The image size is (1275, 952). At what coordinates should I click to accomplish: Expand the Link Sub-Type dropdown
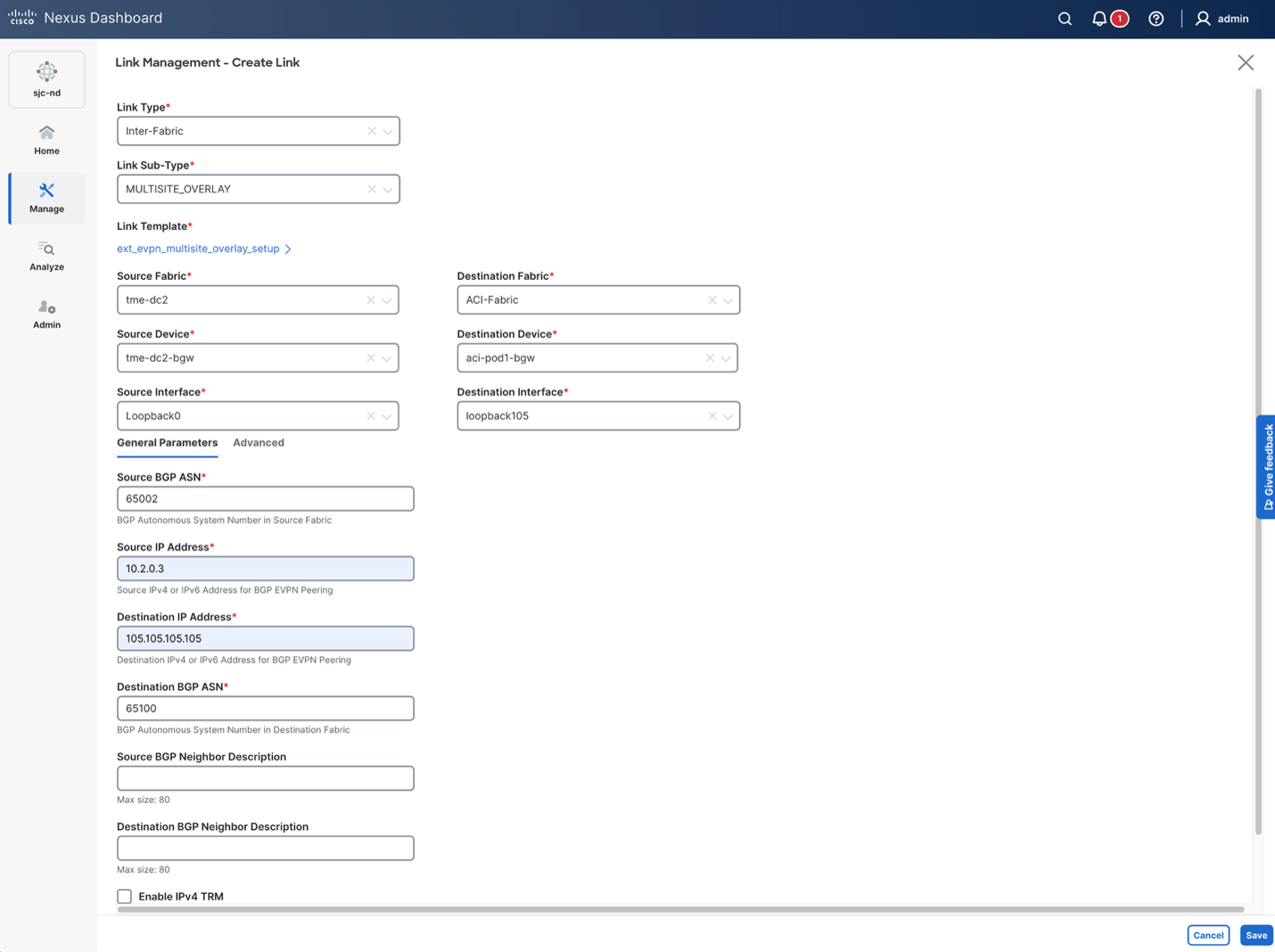(x=388, y=190)
